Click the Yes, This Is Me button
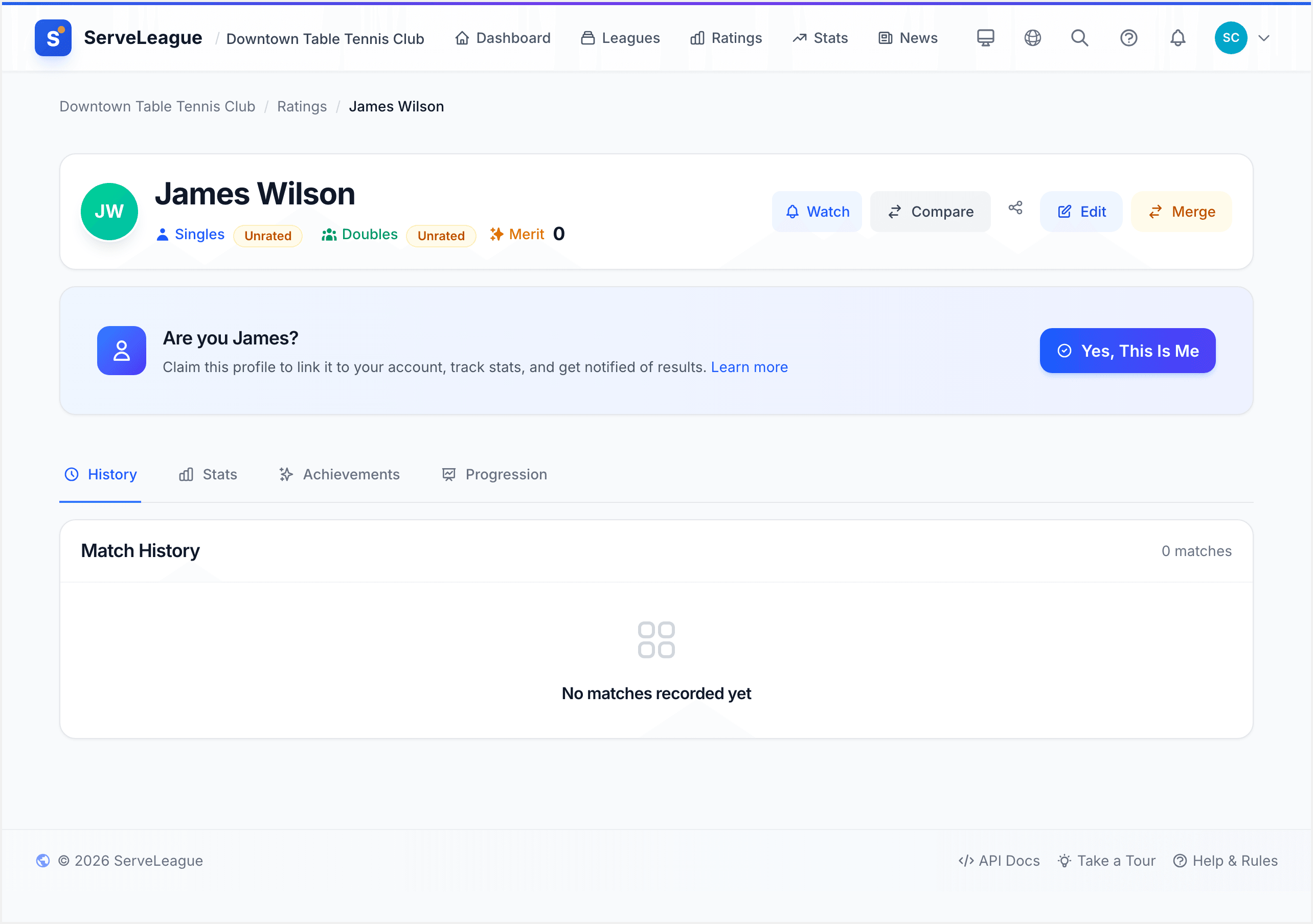1313x924 pixels. pyautogui.click(x=1127, y=351)
